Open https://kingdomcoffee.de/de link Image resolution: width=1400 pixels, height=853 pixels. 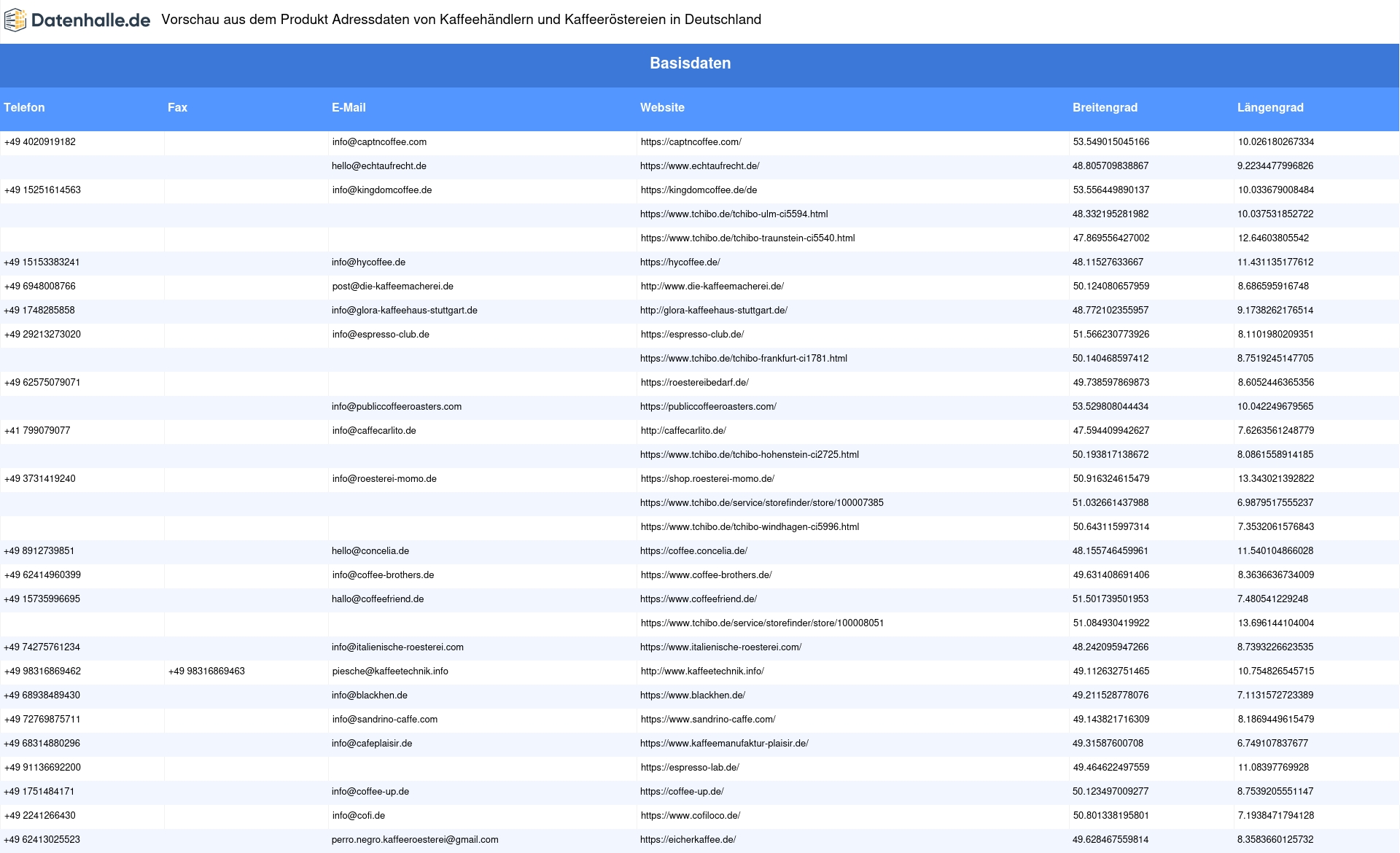pyautogui.click(x=699, y=190)
